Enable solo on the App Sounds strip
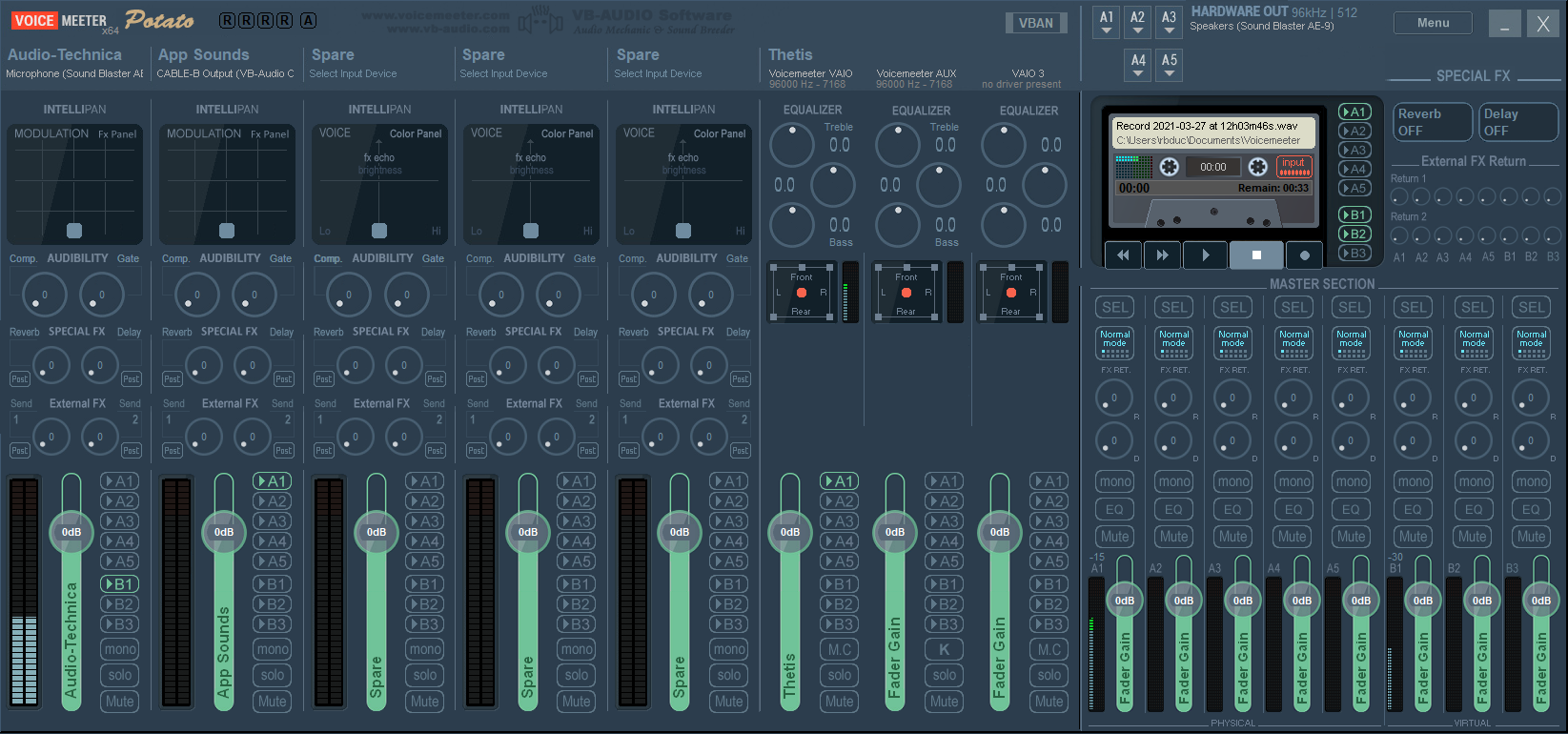The image size is (1568, 734). pos(273,675)
